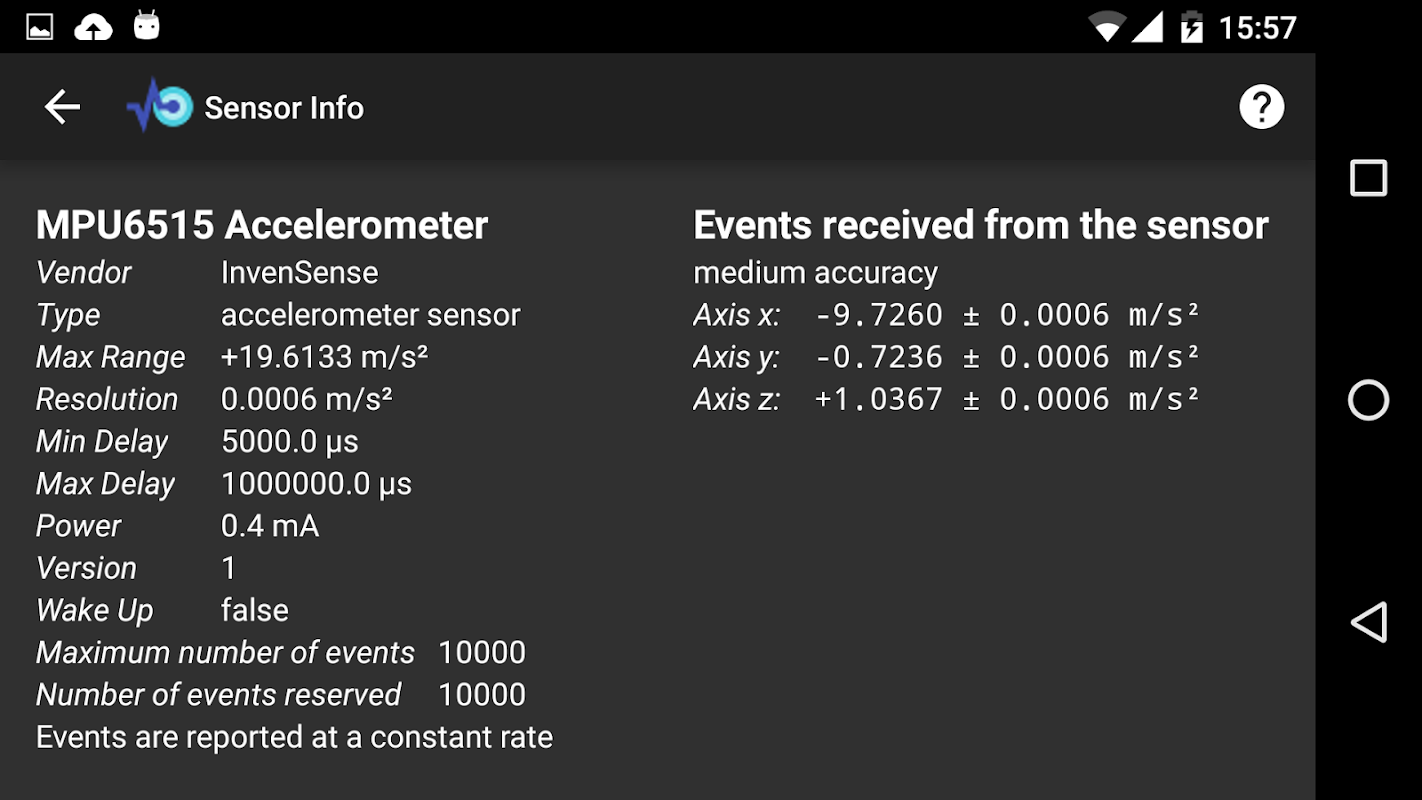Tap the 15:57 clock in status bar

pos(1257,27)
